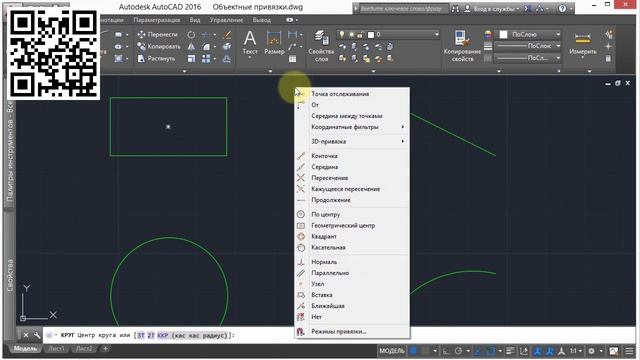Select Копирование свойств (Match Properties)
Image resolution: width=640 pixels, height=360 pixels.
pos(462,46)
